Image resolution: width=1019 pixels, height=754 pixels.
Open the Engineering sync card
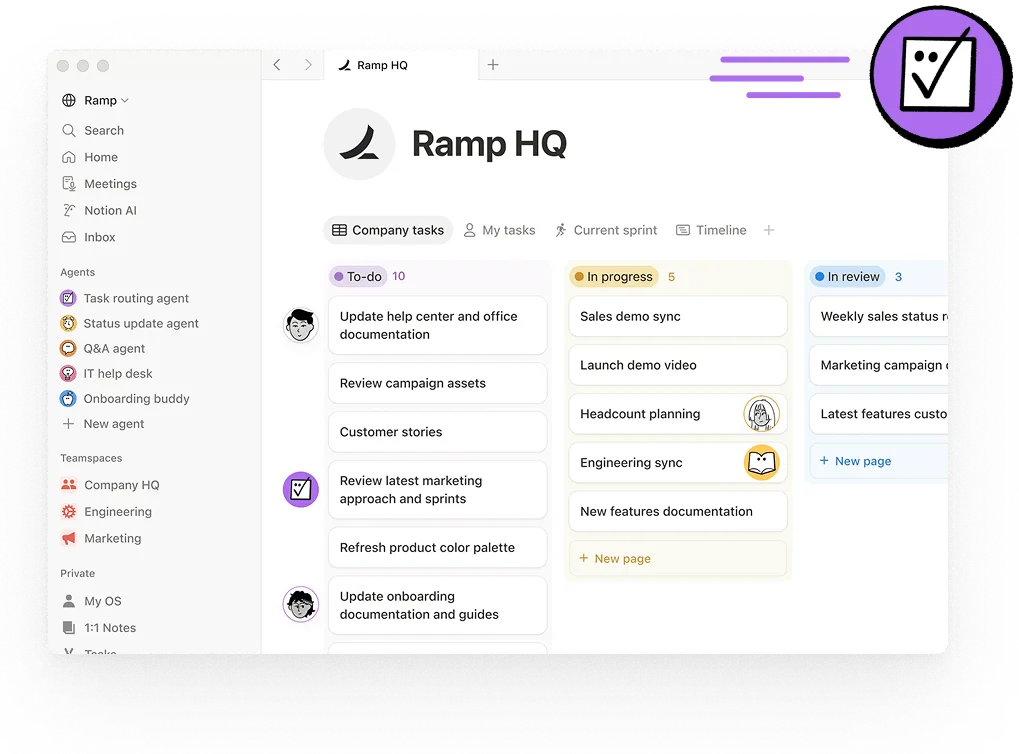pos(678,462)
